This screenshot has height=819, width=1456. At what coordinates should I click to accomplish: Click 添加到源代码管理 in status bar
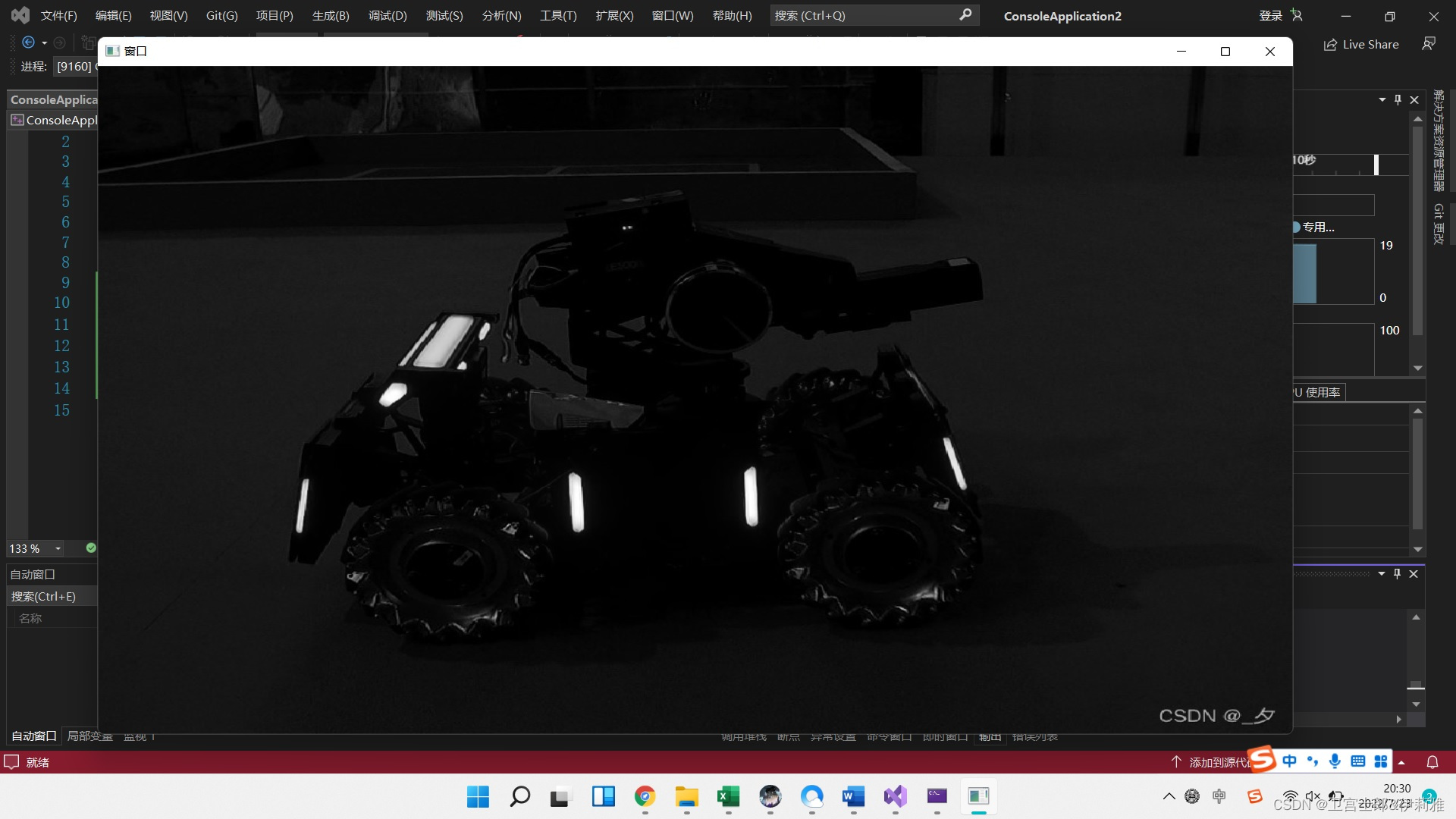tap(1213, 762)
